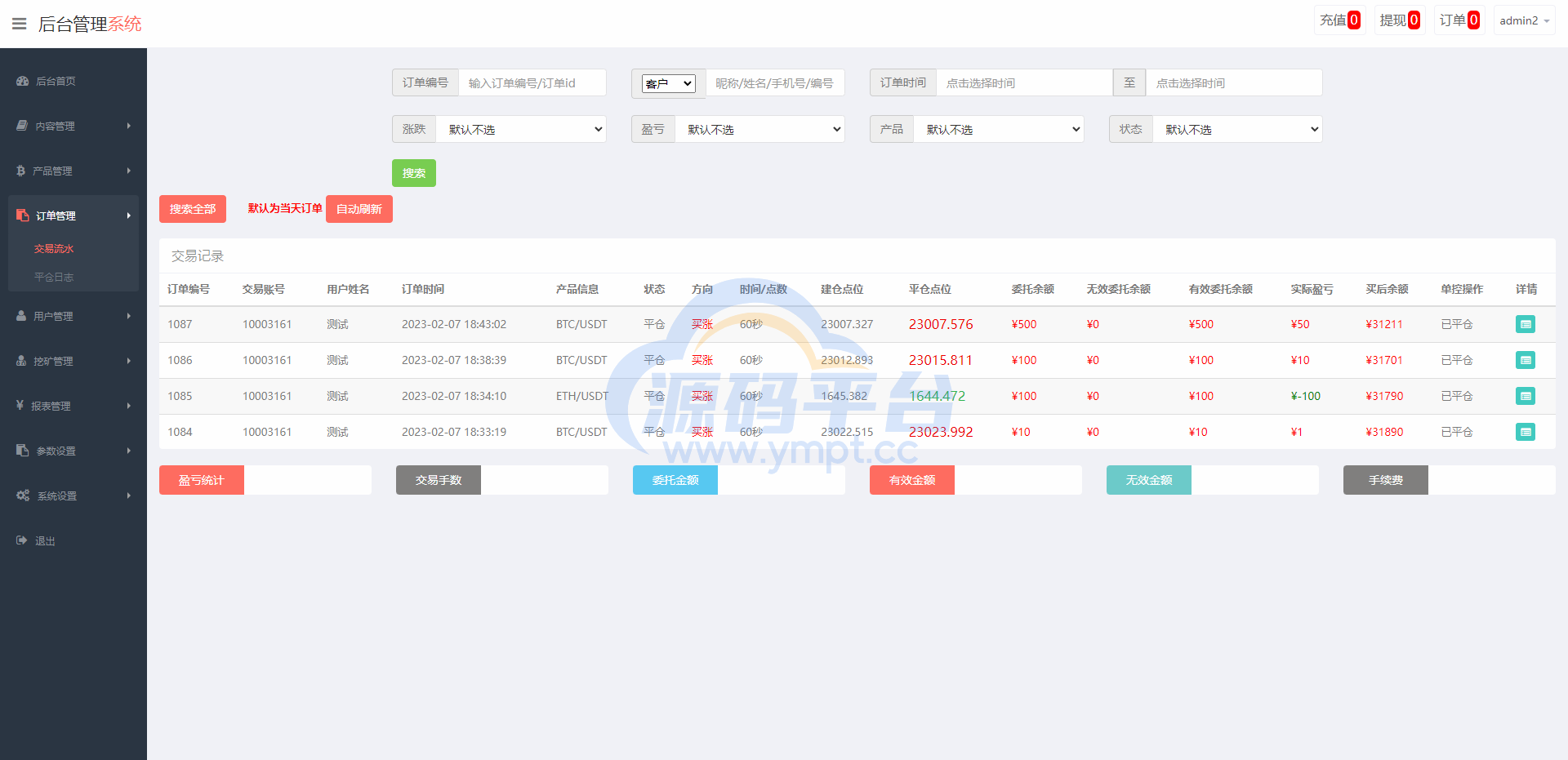Click the 无效金额 stat button
The image size is (1568, 760).
1149,480
